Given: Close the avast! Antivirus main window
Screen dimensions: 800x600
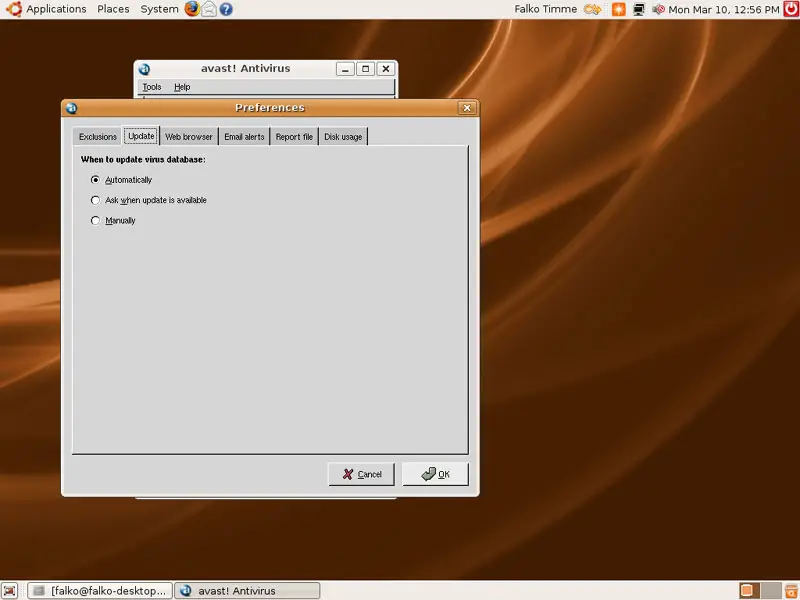Looking at the screenshot, I should [x=386, y=69].
